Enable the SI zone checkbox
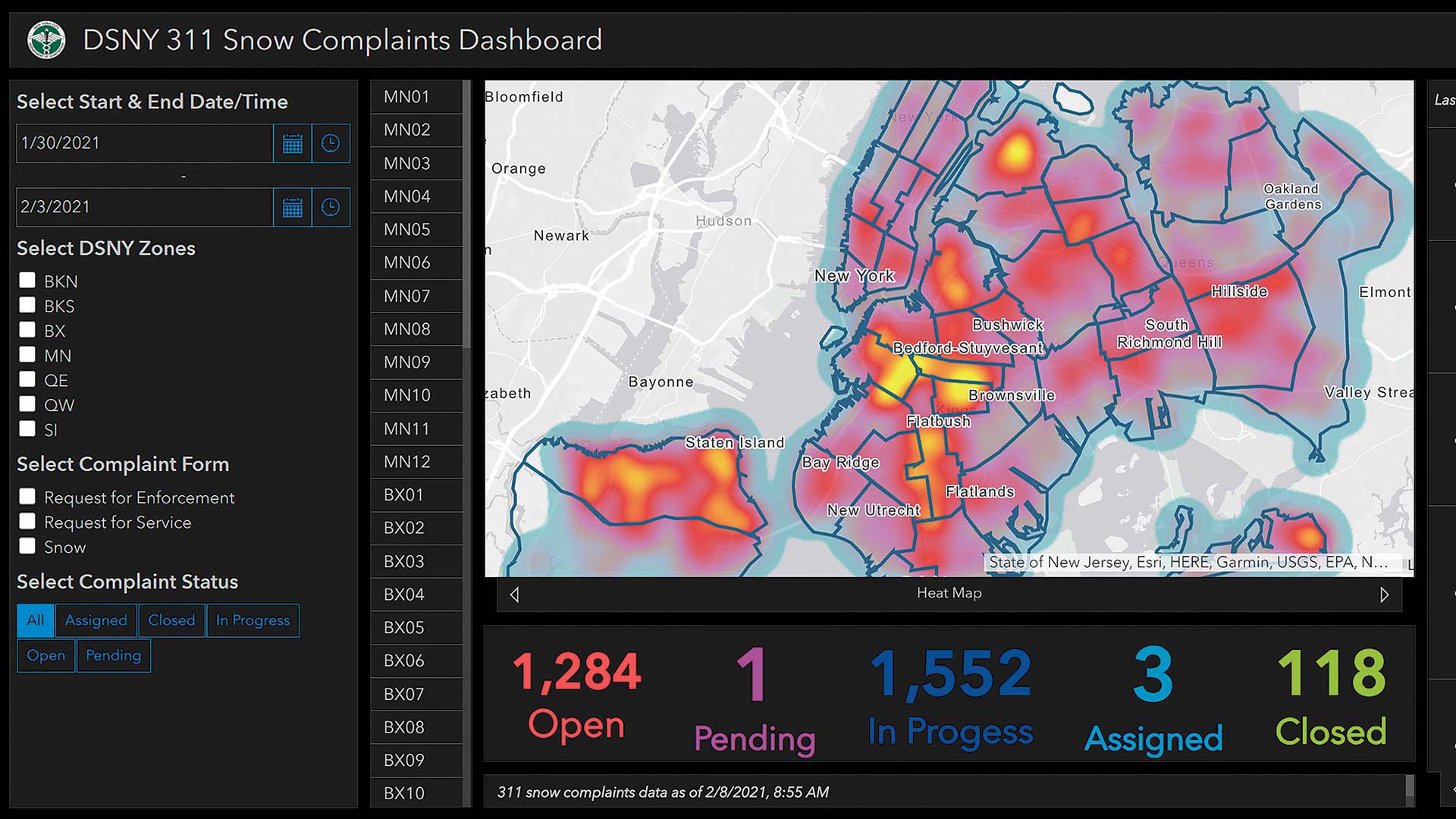Viewport: 1456px width, 819px height. 27,429
